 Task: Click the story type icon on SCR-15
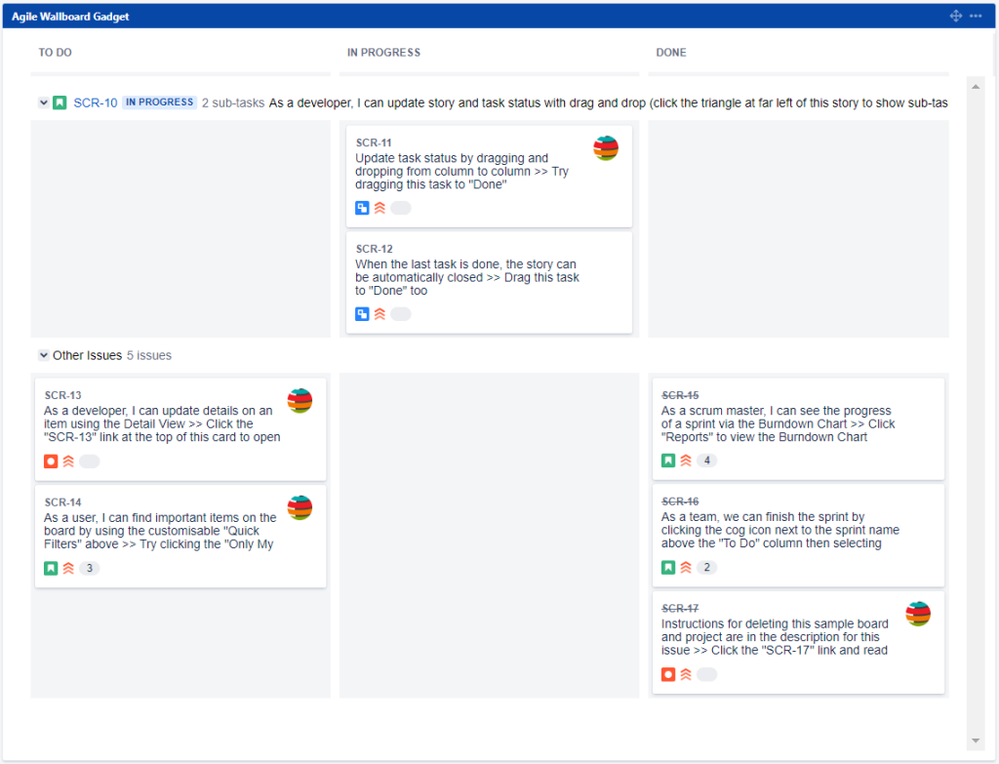click(x=668, y=460)
